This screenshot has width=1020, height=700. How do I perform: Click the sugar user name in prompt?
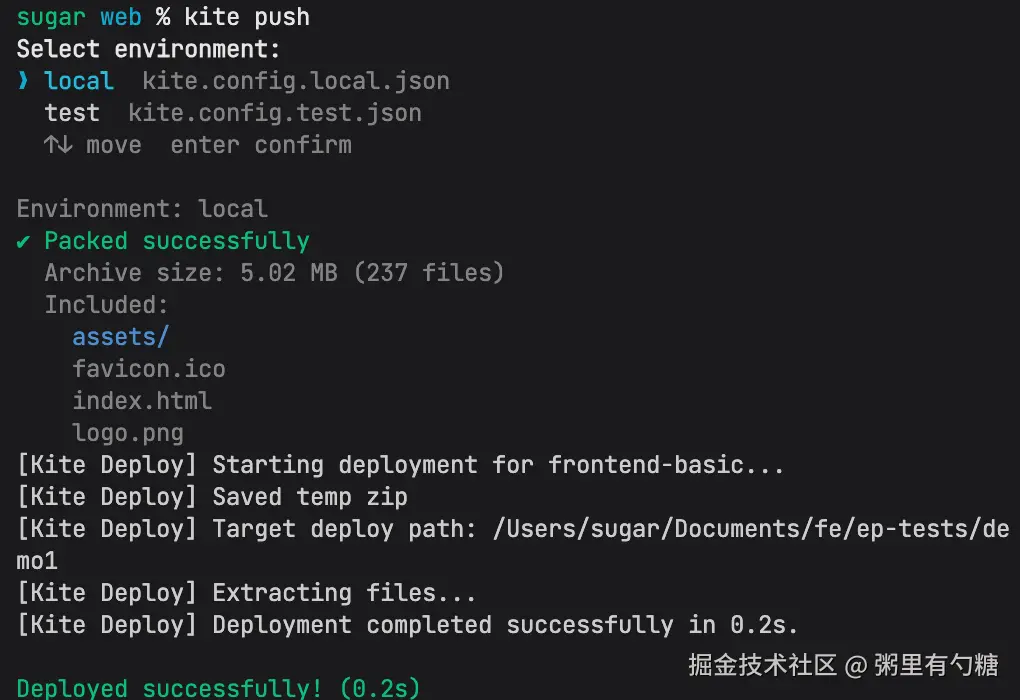point(51,18)
